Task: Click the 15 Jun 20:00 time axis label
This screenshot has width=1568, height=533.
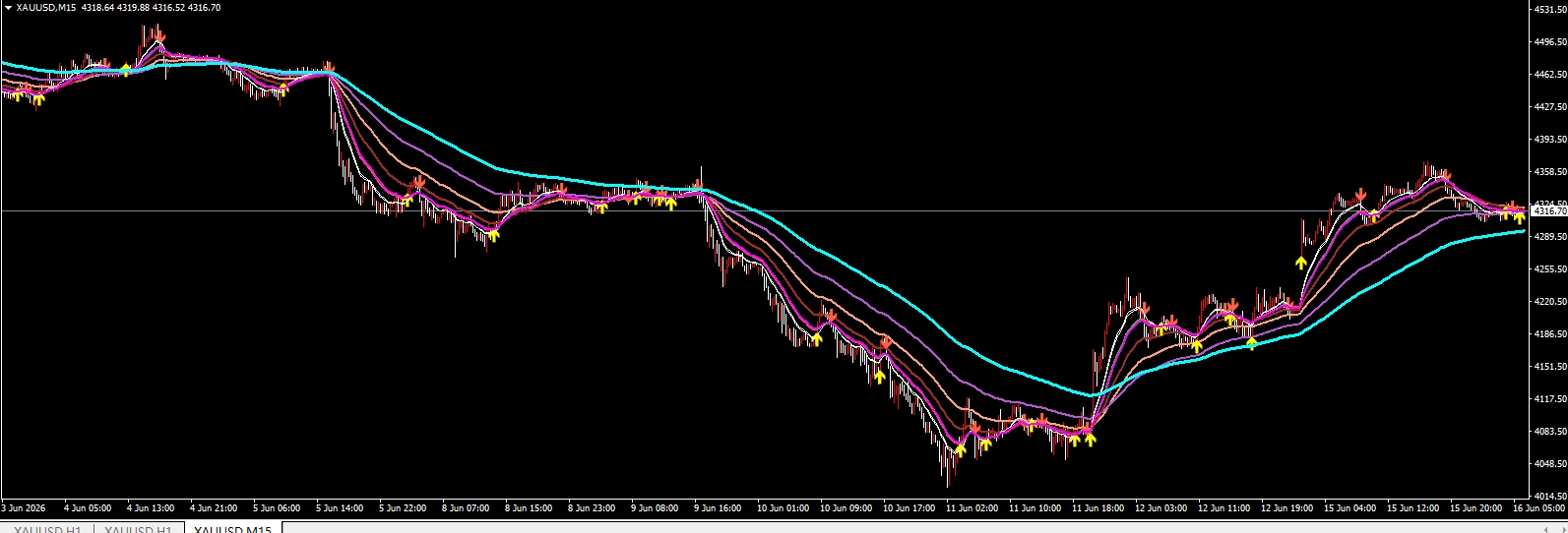Action: 1475,508
